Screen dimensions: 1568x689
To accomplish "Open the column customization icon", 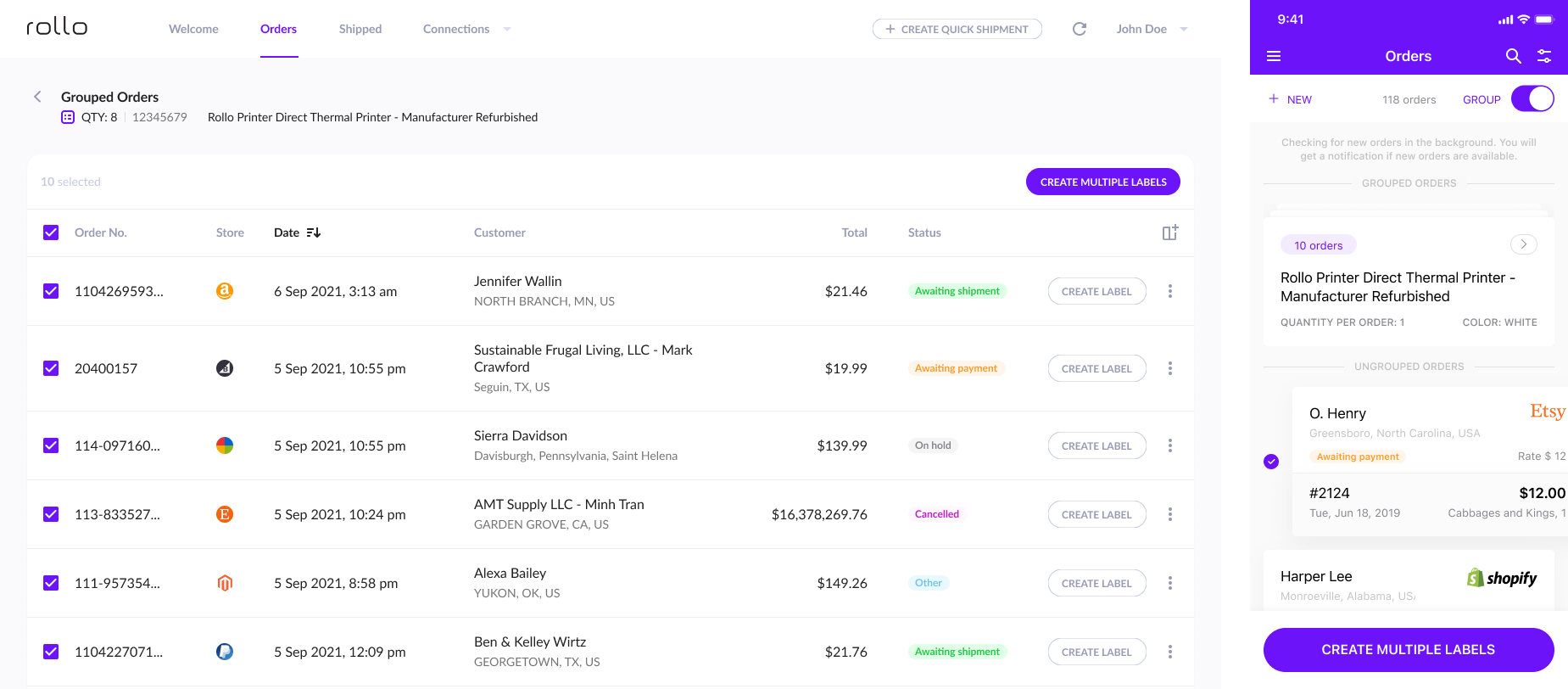I will [x=1169, y=232].
